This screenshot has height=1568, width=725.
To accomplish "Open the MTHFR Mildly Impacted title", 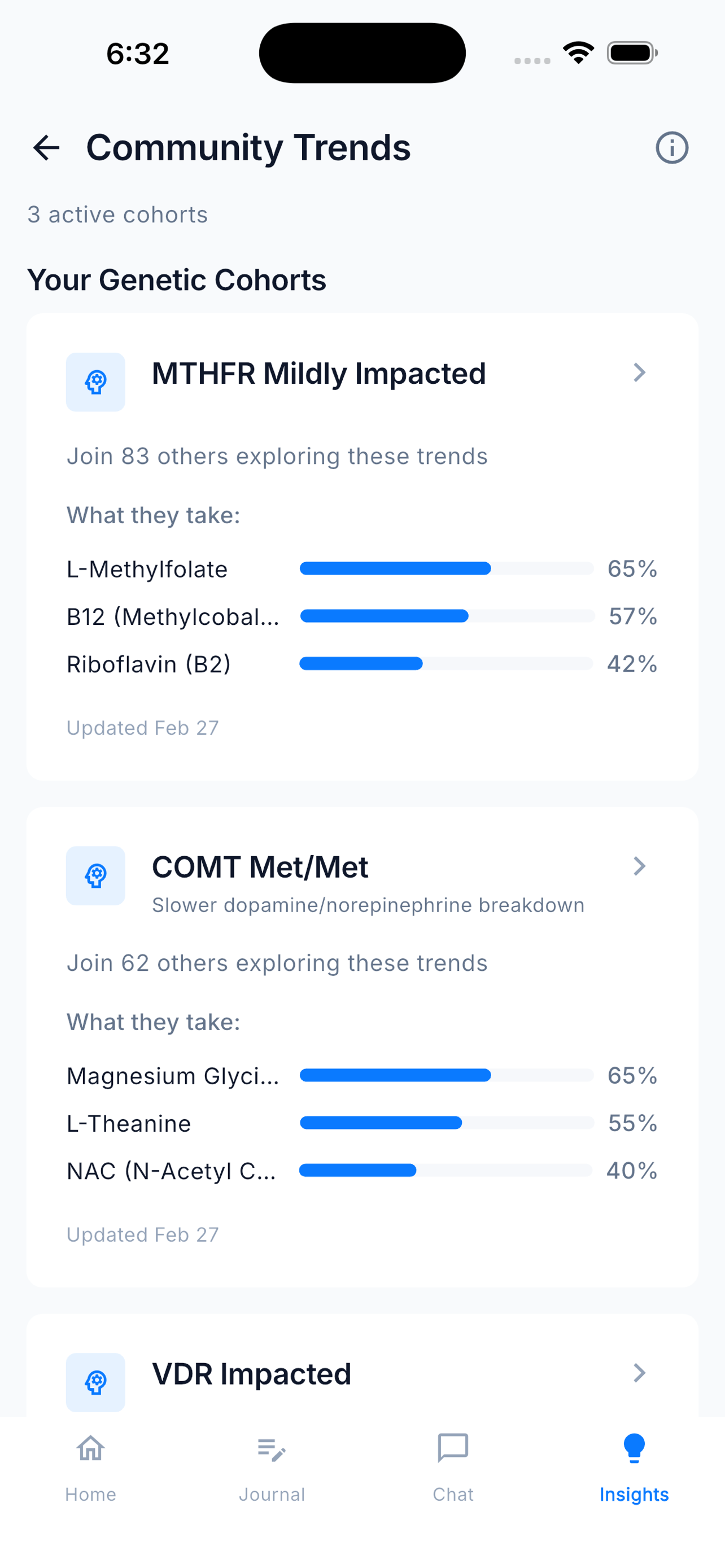I will coord(318,374).
